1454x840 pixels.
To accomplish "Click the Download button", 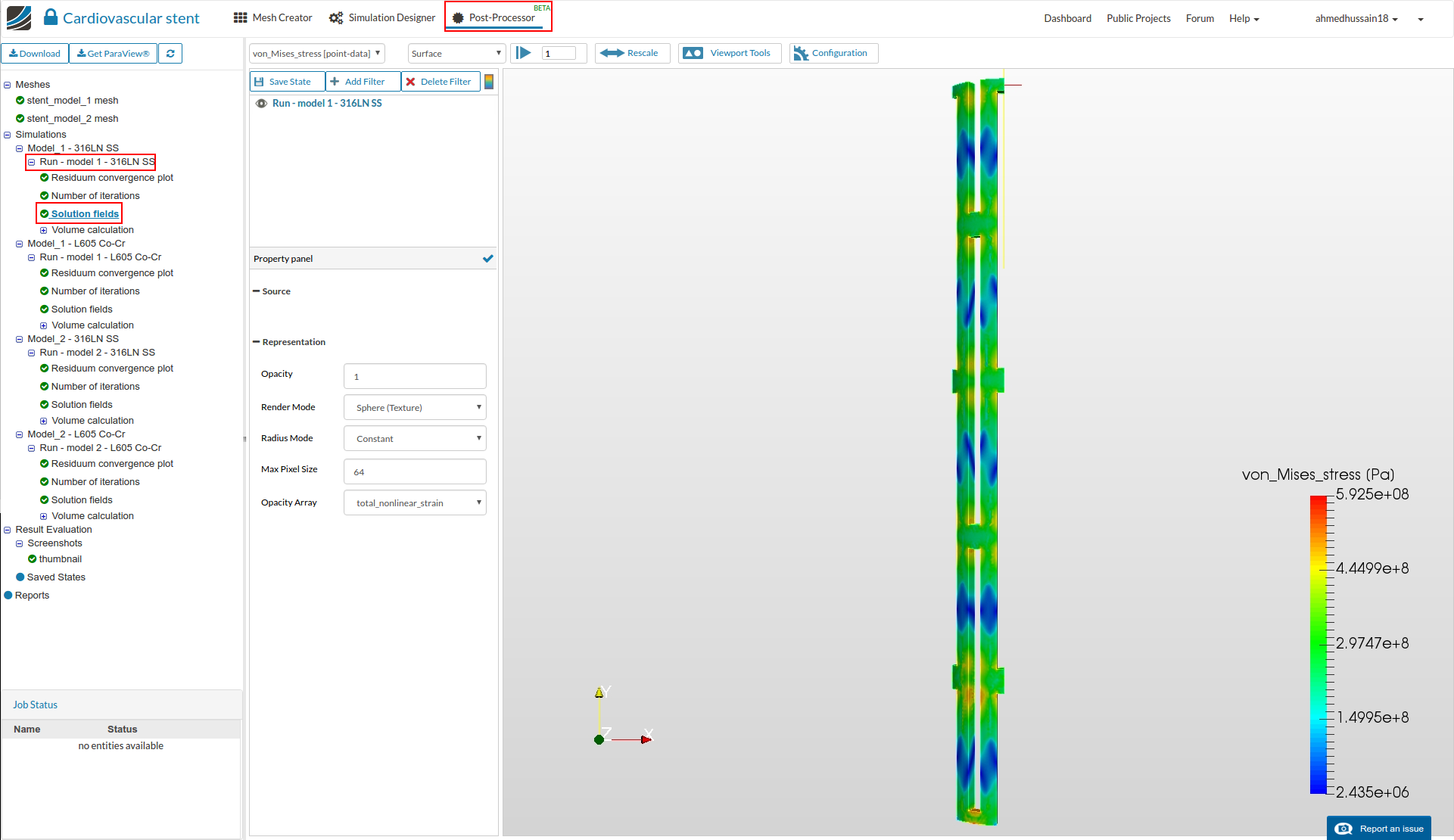I will coord(35,54).
